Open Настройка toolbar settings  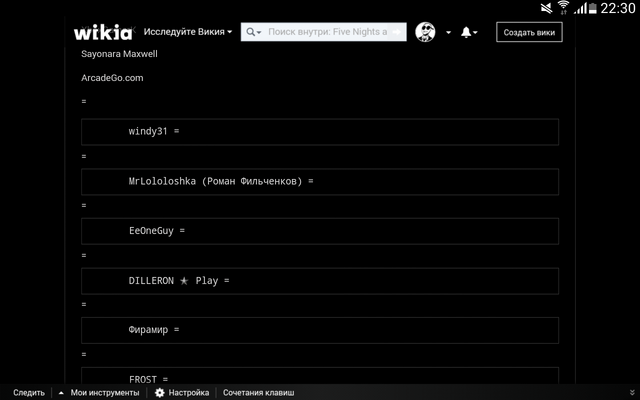click(189, 393)
